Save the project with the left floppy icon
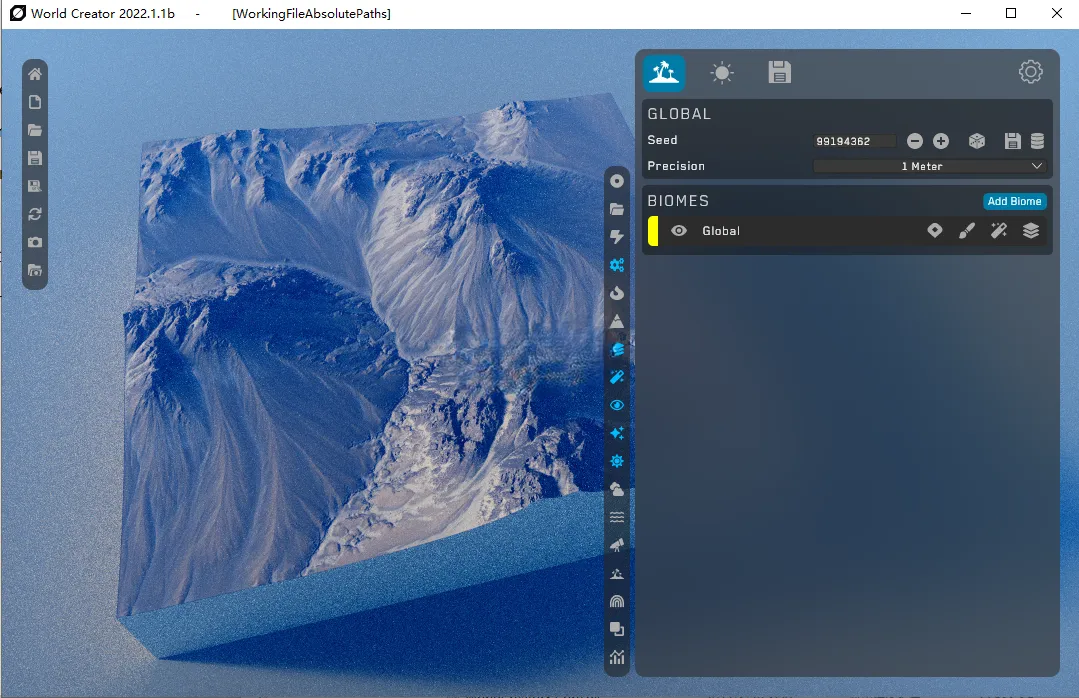The width and height of the screenshot is (1079, 698). pos(35,158)
